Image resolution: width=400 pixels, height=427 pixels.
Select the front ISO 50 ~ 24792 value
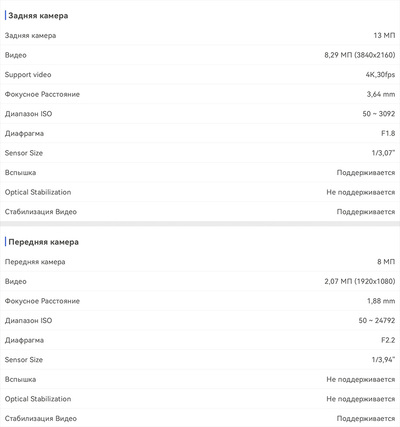[x=377, y=321]
